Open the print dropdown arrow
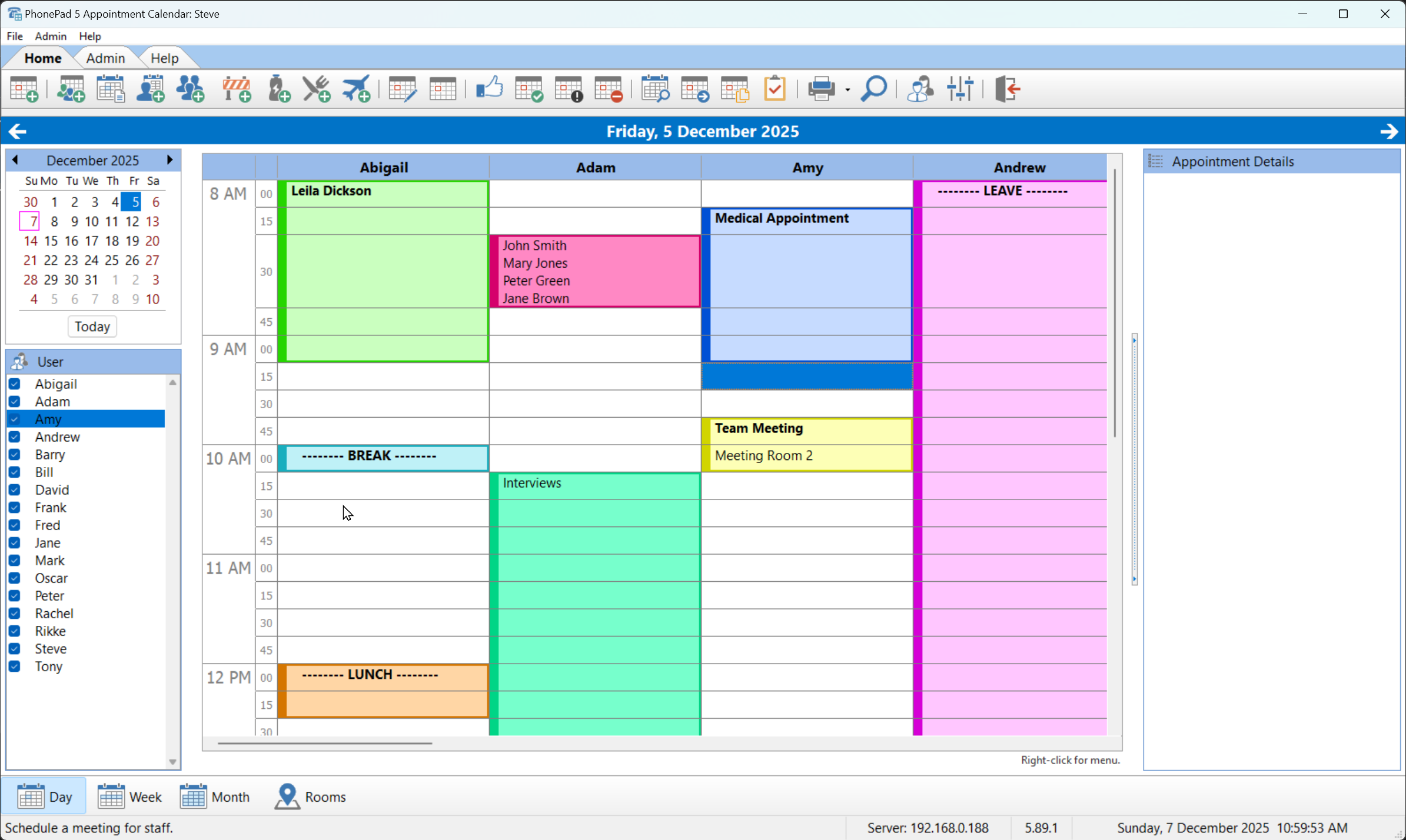The height and width of the screenshot is (840, 1406). 847,90
